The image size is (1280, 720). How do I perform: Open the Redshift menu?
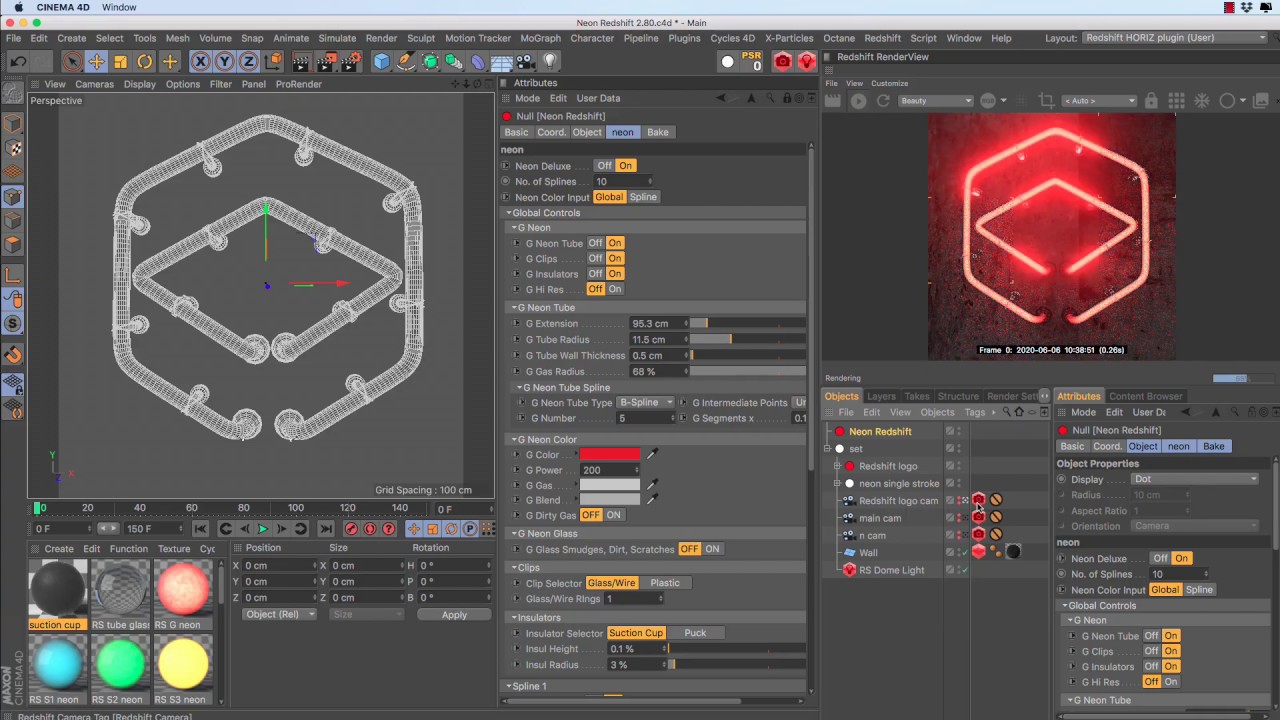tap(882, 38)
